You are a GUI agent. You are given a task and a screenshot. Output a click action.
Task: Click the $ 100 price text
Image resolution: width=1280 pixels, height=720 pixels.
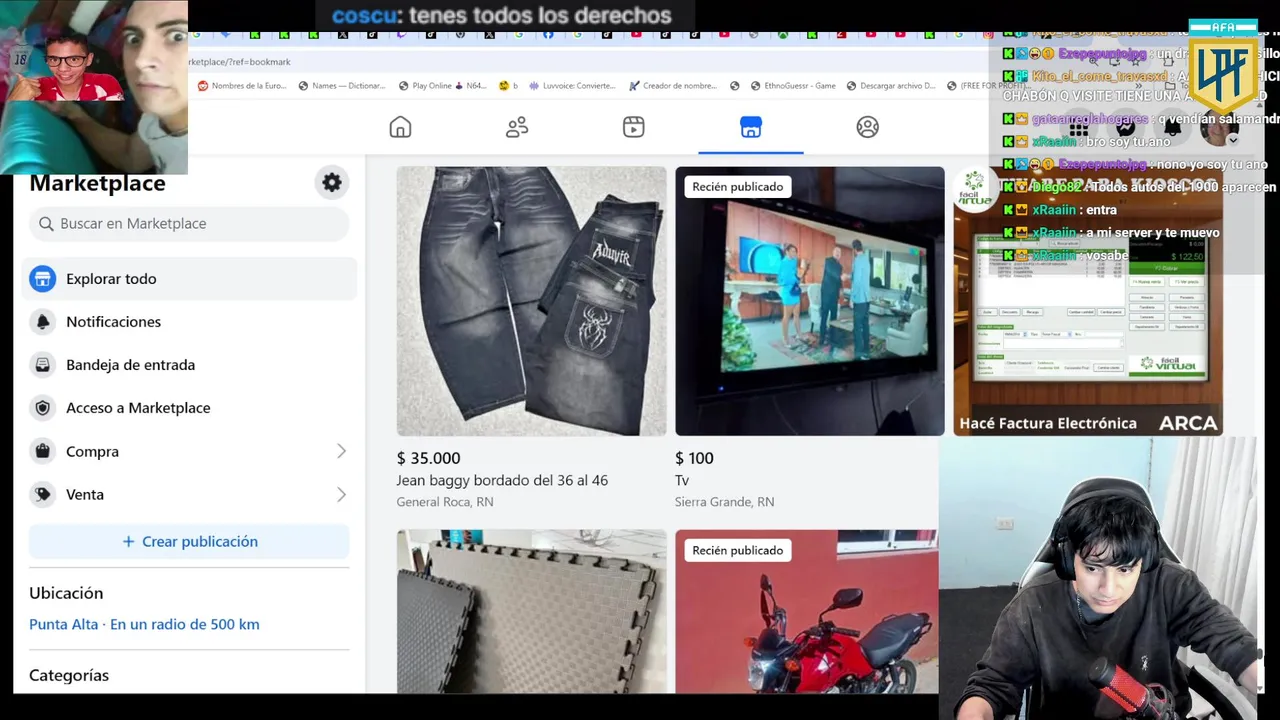[x=694, y=458]
